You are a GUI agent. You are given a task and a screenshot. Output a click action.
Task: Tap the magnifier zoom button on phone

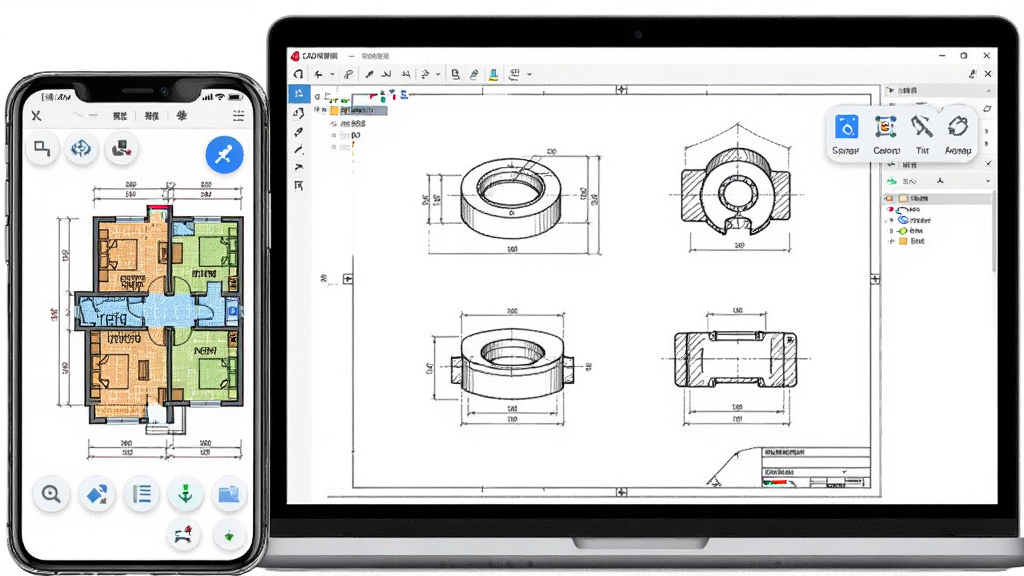52,494
